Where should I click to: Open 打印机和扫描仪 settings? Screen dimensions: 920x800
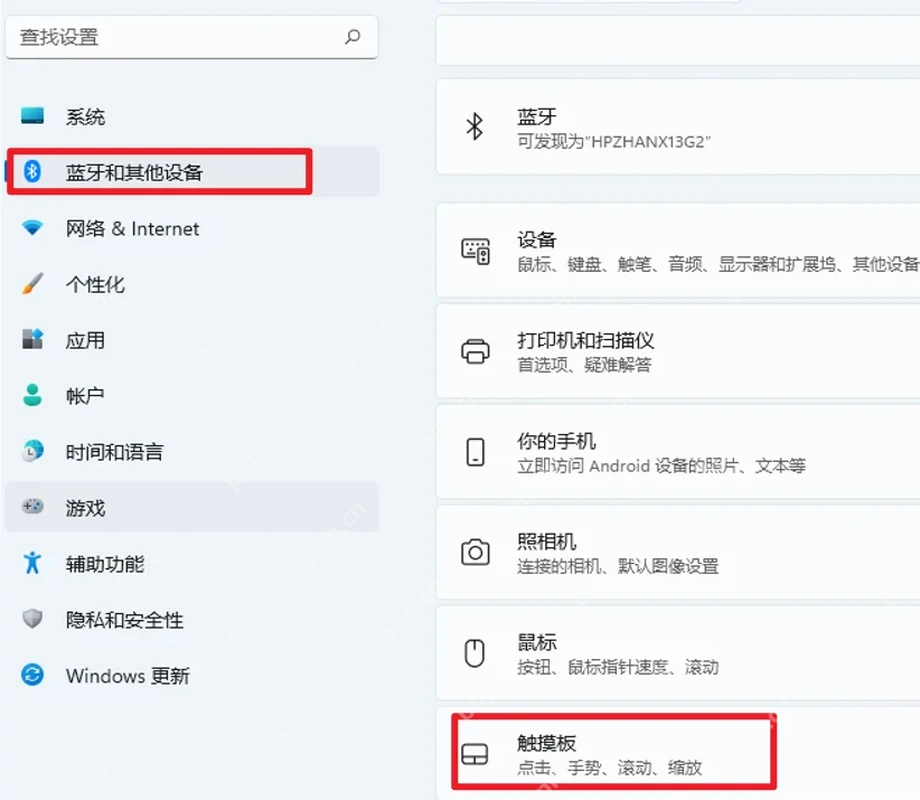click(678, 351)
